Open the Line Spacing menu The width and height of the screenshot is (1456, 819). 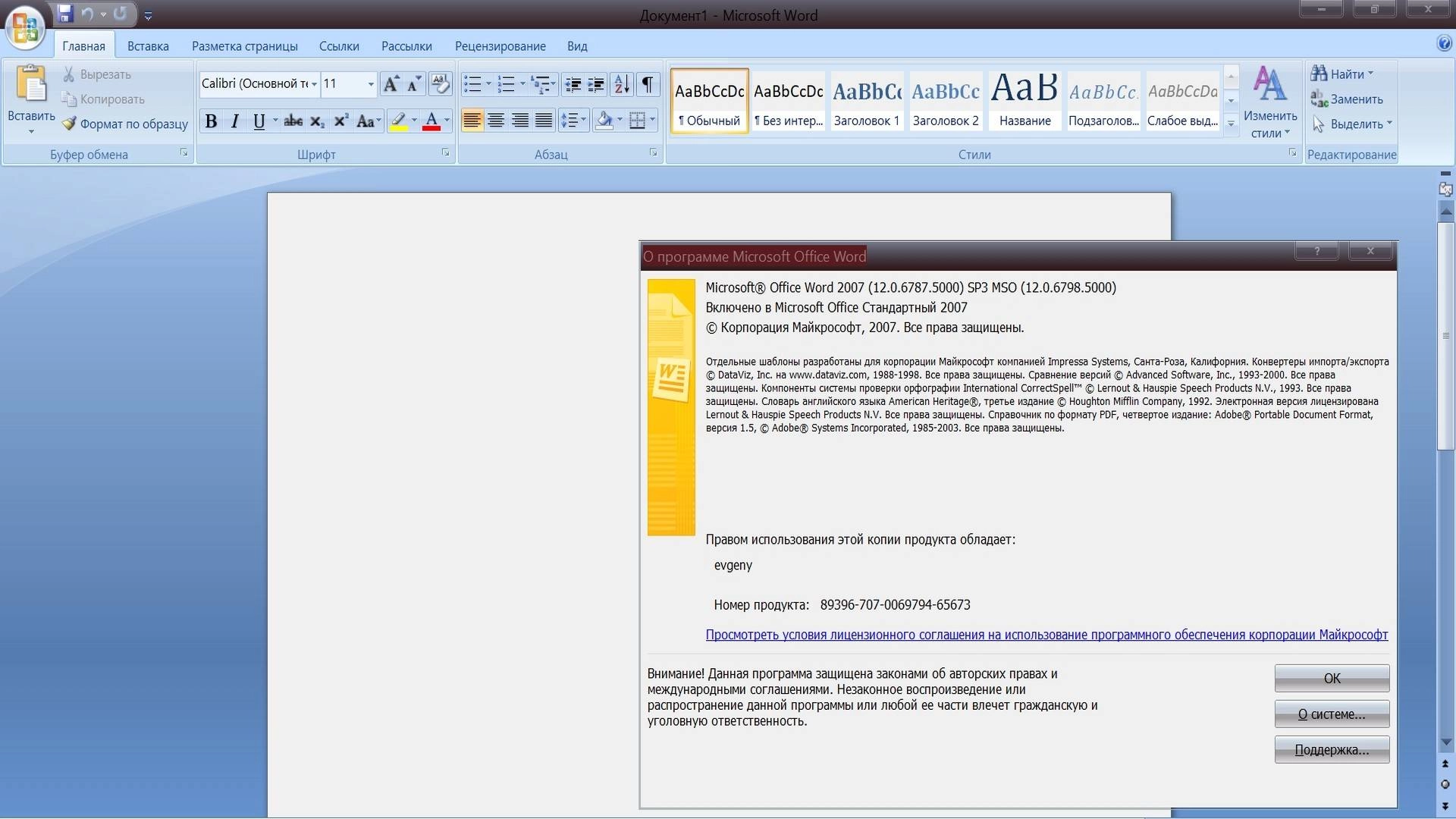click(573, 121)
